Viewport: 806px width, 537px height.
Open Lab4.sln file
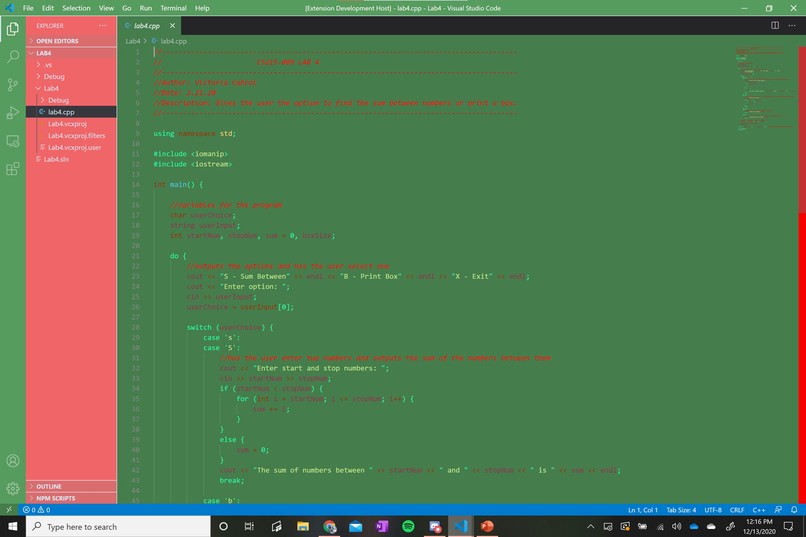coord(71,159)
